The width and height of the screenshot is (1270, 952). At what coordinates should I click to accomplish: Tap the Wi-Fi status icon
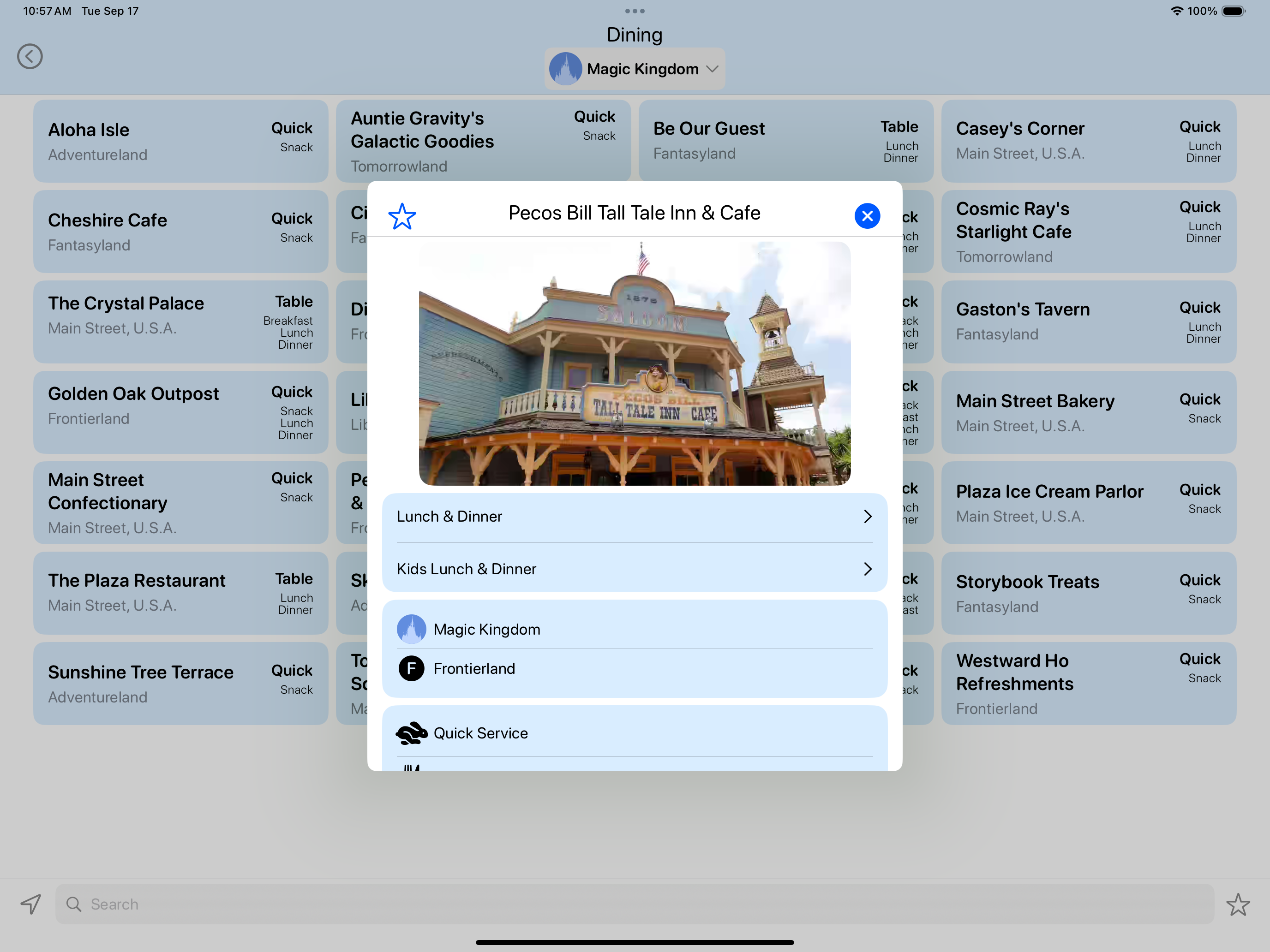point(1176,11)
